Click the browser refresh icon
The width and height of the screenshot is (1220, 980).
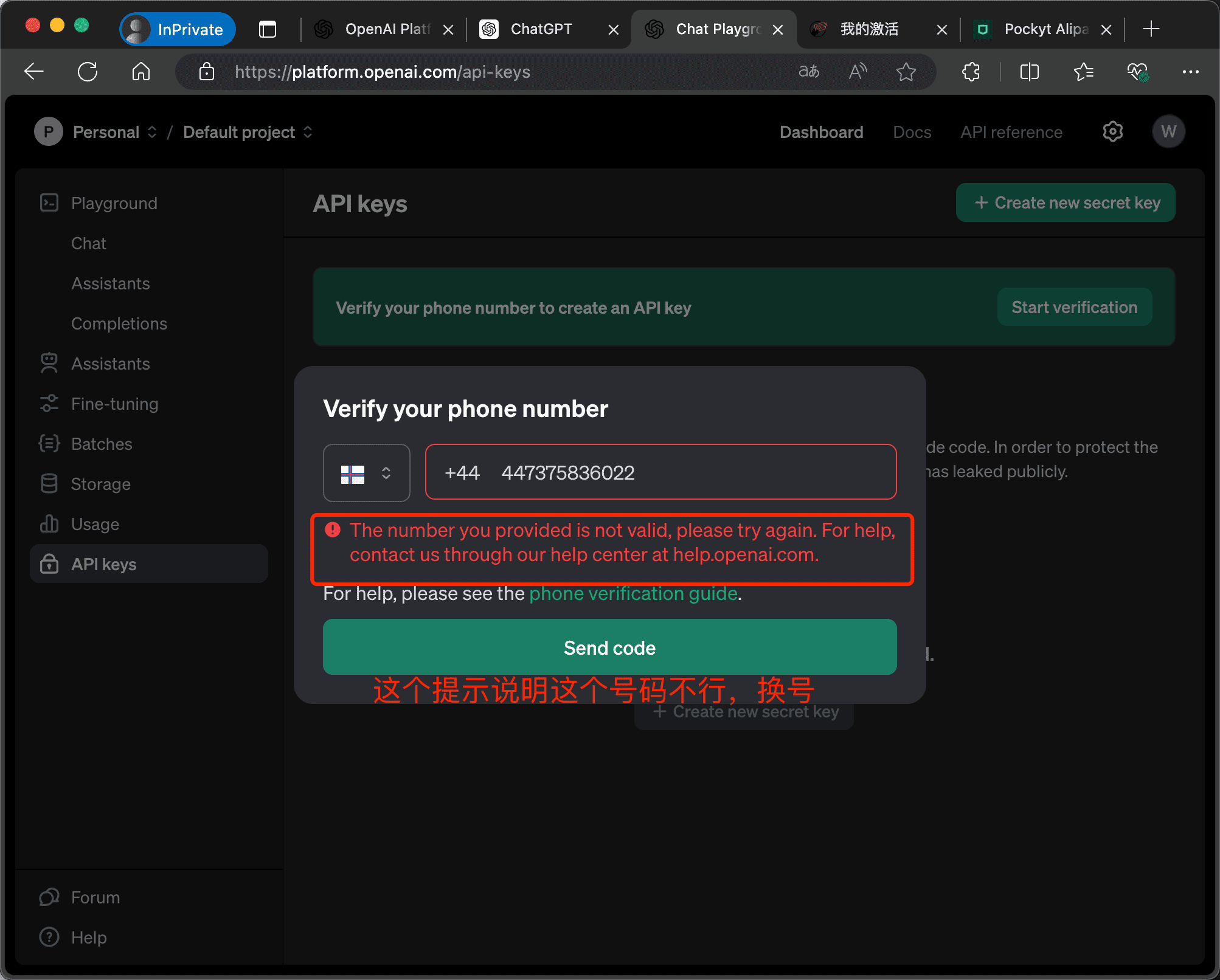pos(88,72)
